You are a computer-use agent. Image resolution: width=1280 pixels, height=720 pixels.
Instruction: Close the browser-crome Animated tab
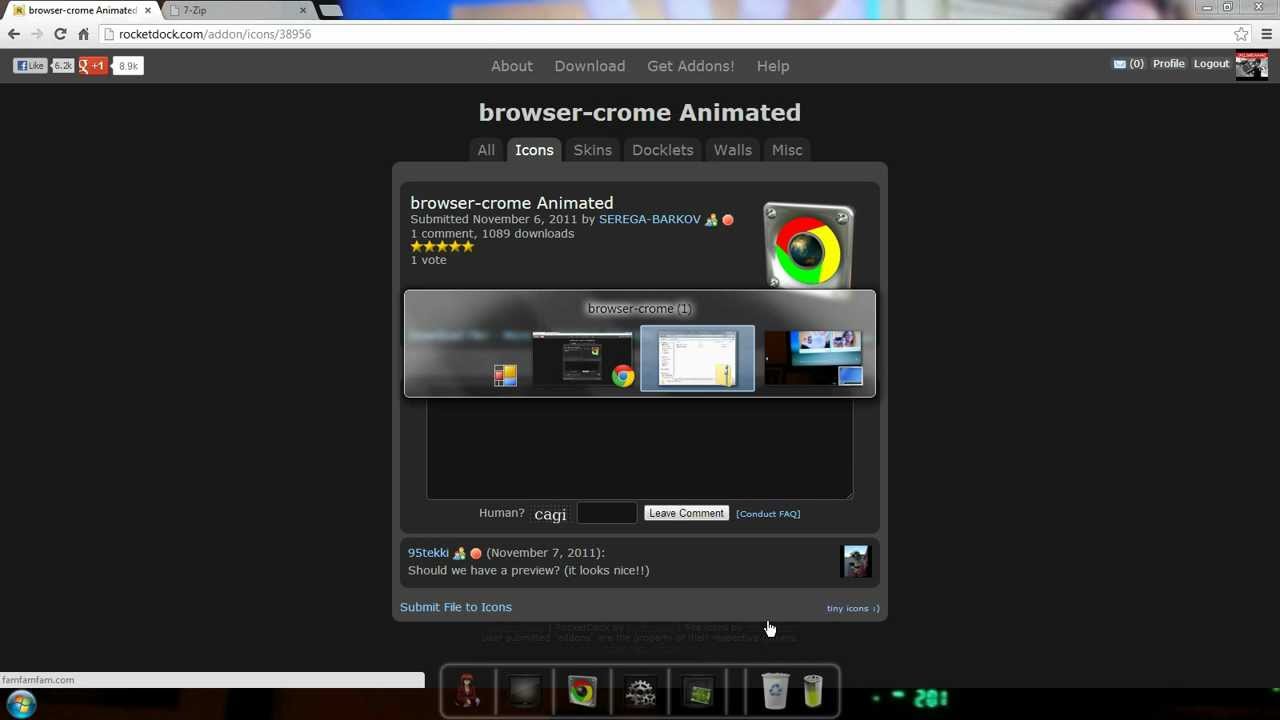click(148, 10)
